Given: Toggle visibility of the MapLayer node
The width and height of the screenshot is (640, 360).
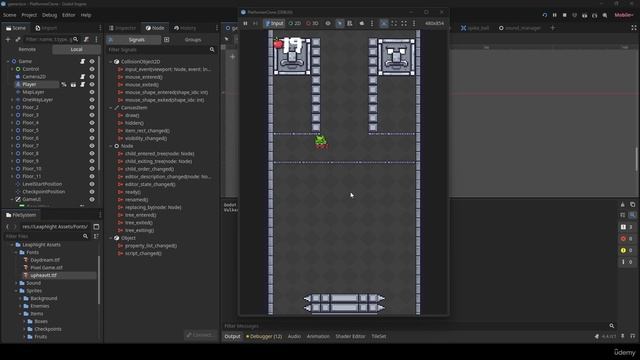Looking at the screenshot, I should 92,92.
